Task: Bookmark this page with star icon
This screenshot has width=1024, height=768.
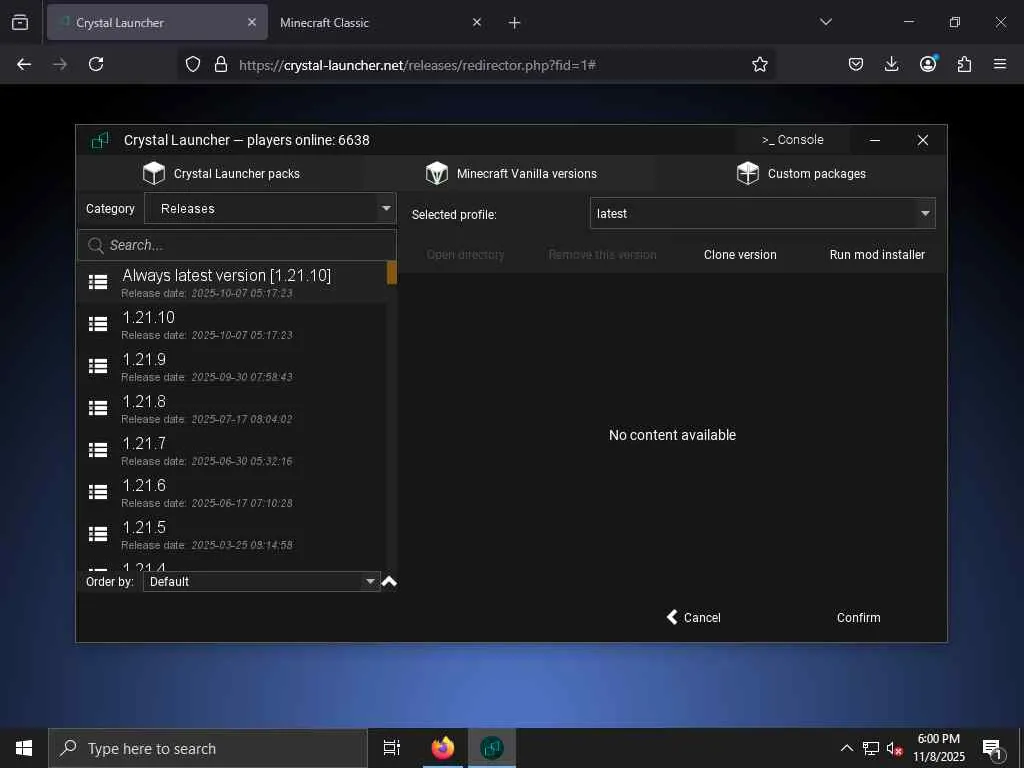Action: coord(760,64)
